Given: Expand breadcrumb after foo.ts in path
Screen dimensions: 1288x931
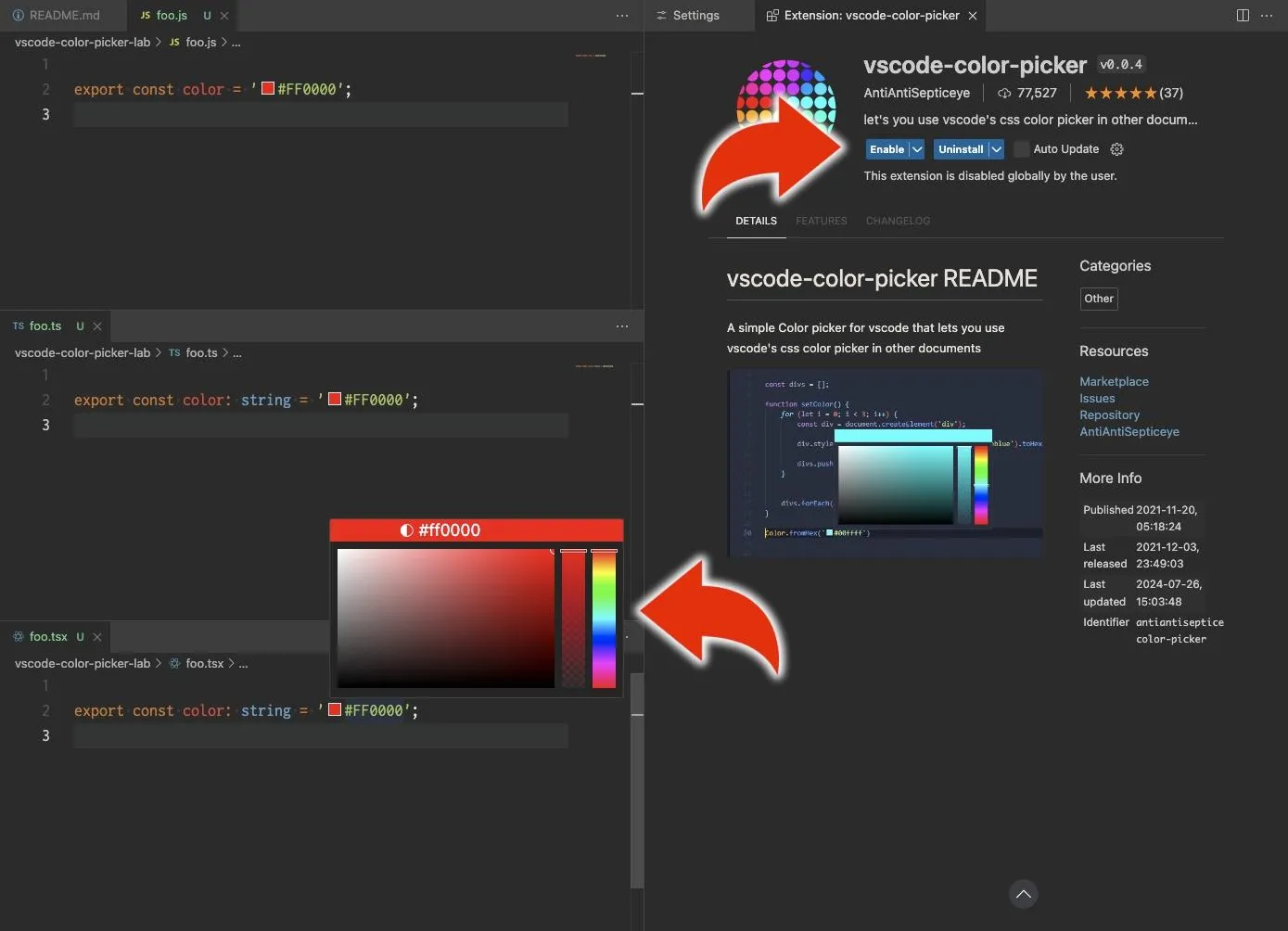Looking at the screenshot, I should 237,353.
